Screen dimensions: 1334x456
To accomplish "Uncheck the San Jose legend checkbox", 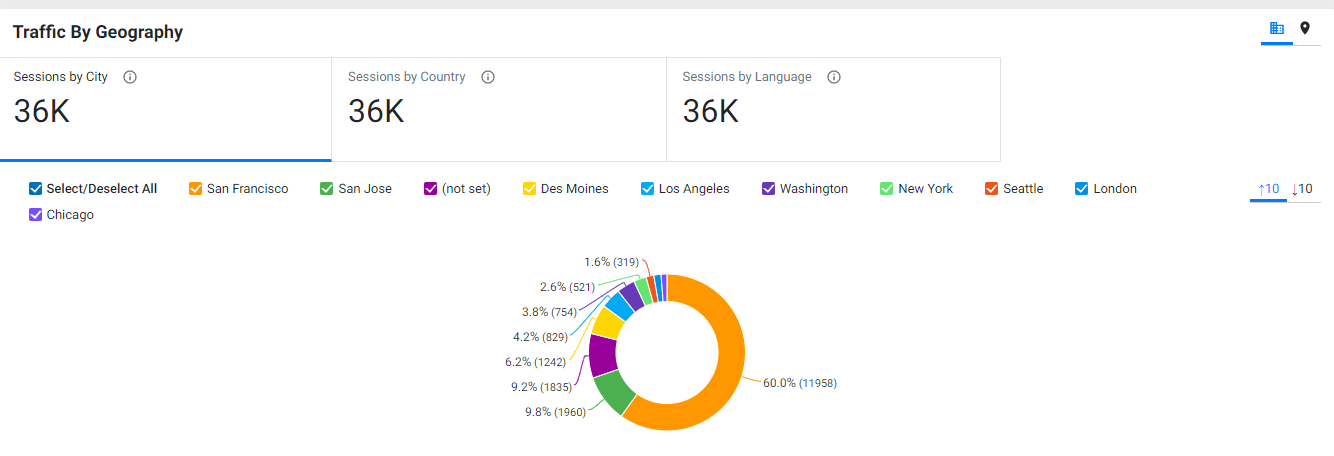I will click(x=327, y=189).
